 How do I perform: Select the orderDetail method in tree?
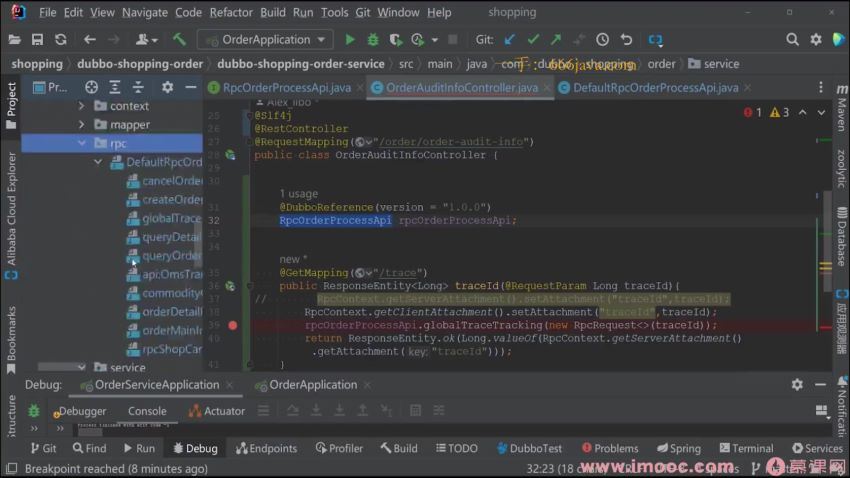click(x=164, y=312)
